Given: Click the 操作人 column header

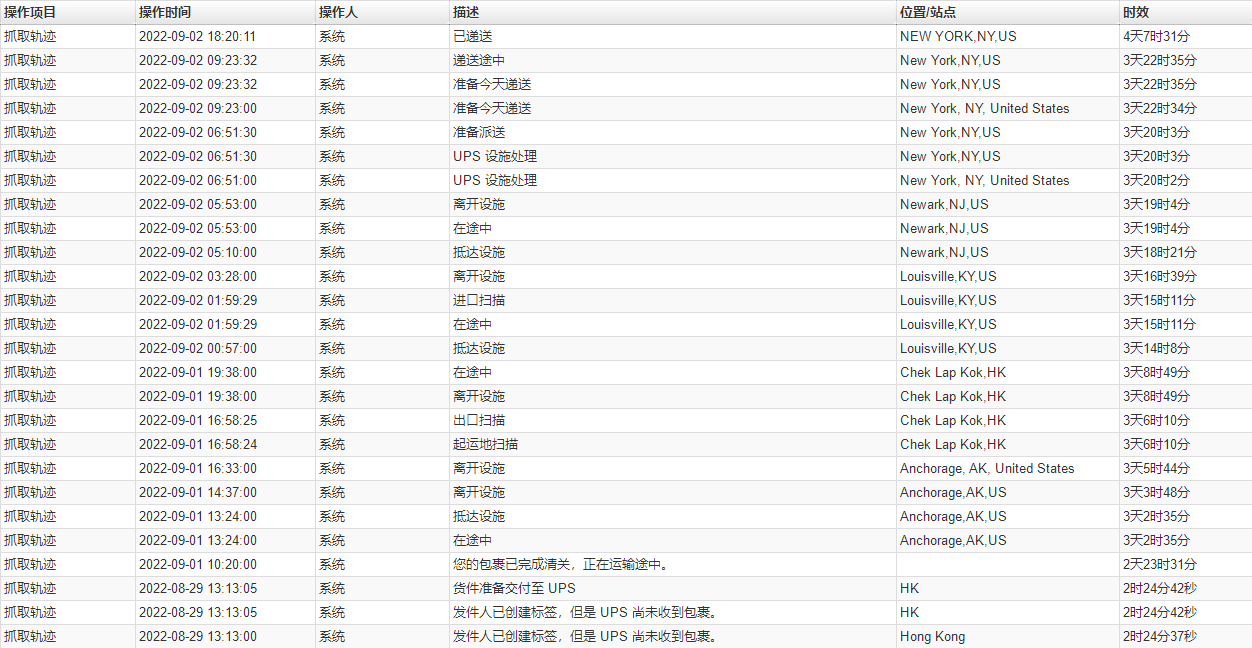Looking at the screenshot, I should coord(338,12).
